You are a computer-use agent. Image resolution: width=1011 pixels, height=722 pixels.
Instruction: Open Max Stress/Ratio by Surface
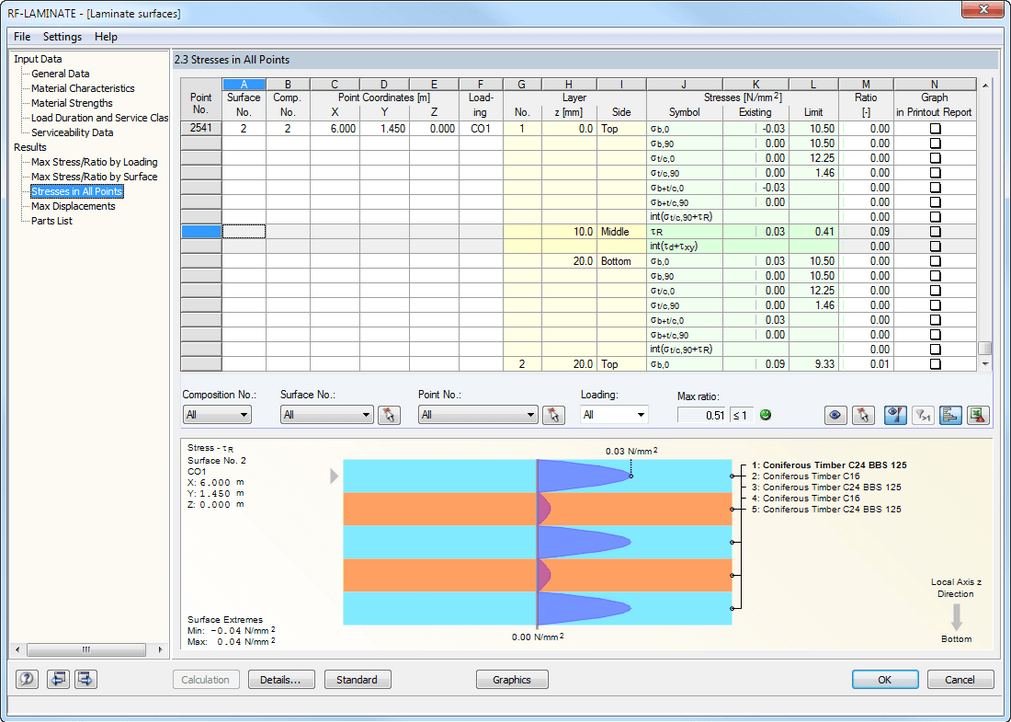95,177
